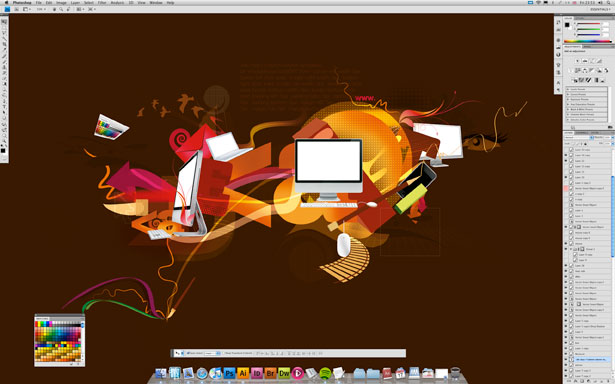Expand Channel Mixer Presets
The height and width of the screenshot is (384, 615).
point(568,115)
